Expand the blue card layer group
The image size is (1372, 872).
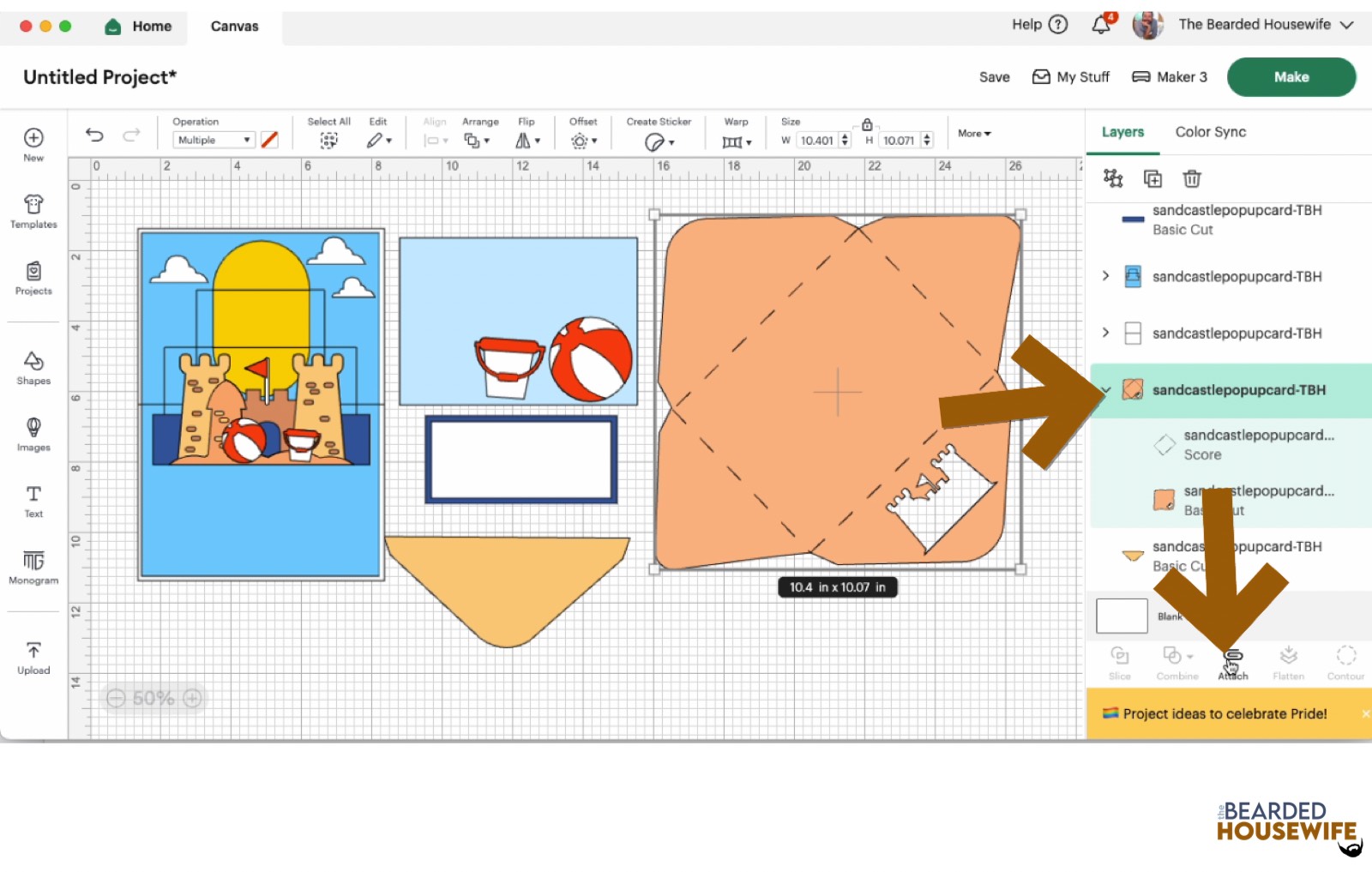coord(1105,276)
